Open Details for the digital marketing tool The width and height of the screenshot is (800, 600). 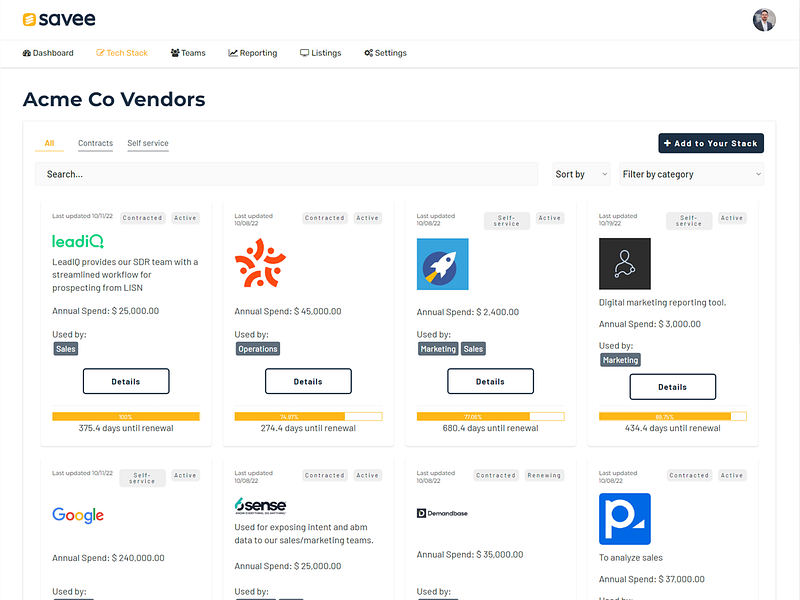(x=672, y=387)
